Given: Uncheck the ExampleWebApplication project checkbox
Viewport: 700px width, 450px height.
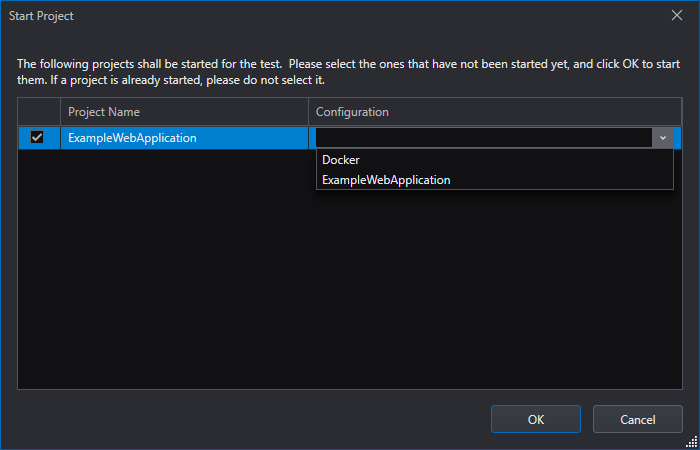Looking at the screenshot, I should pos(37,138).
